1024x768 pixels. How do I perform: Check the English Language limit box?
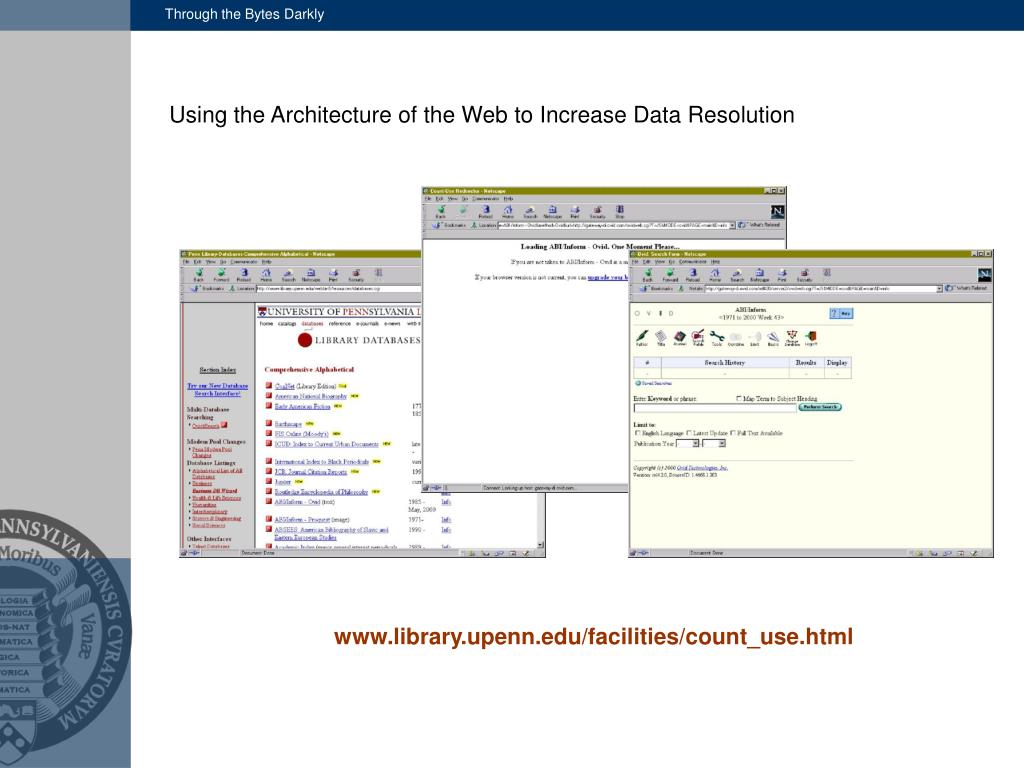pyautogui.click(x=637, y=433)
